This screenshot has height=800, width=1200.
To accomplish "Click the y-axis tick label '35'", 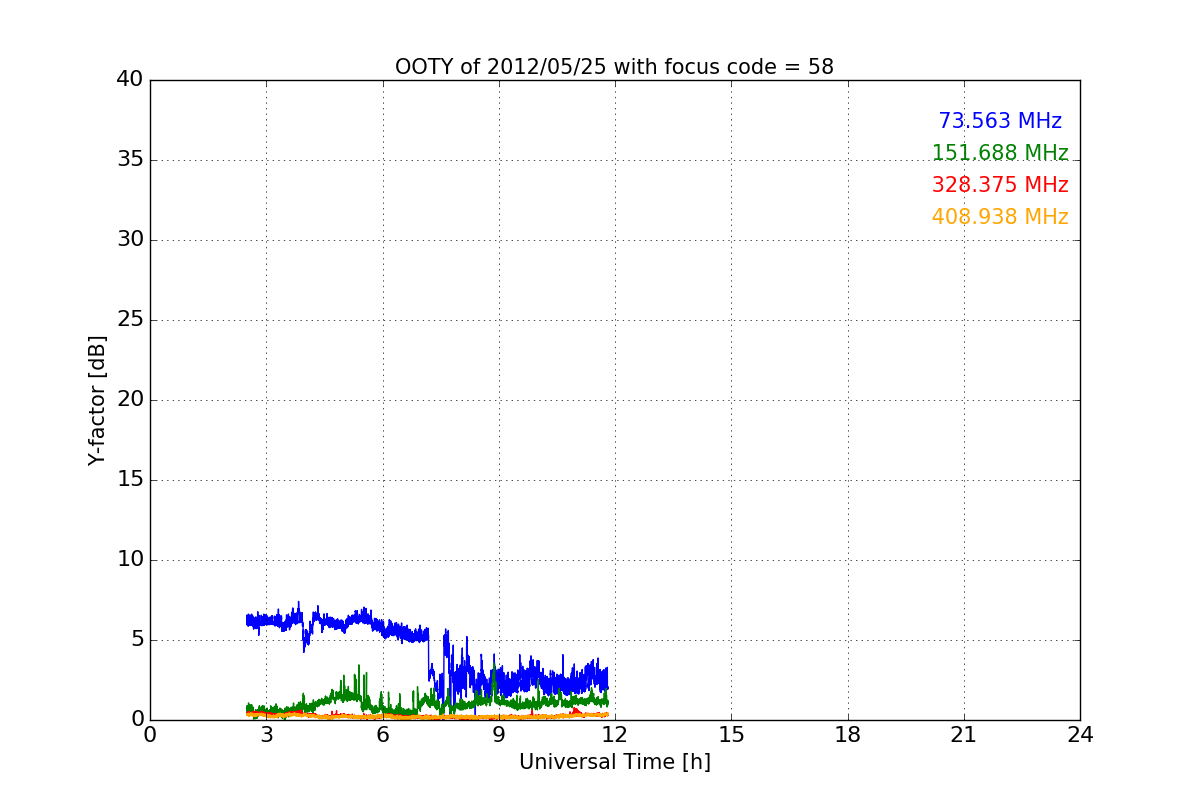I will pos(130,160).
